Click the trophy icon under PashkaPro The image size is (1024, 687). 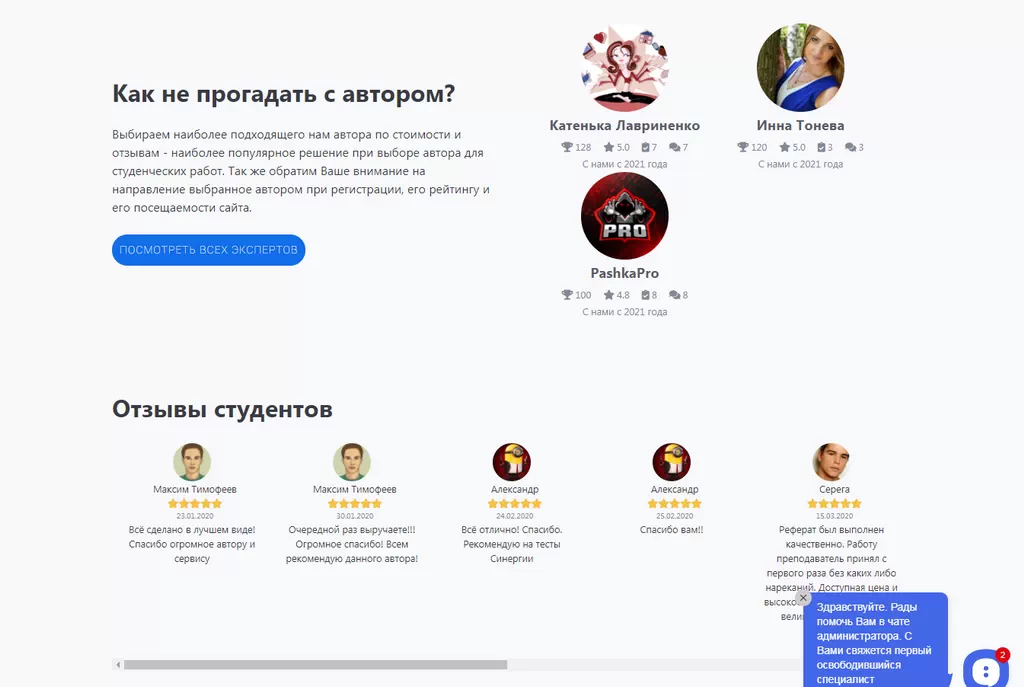pos(567,295)
